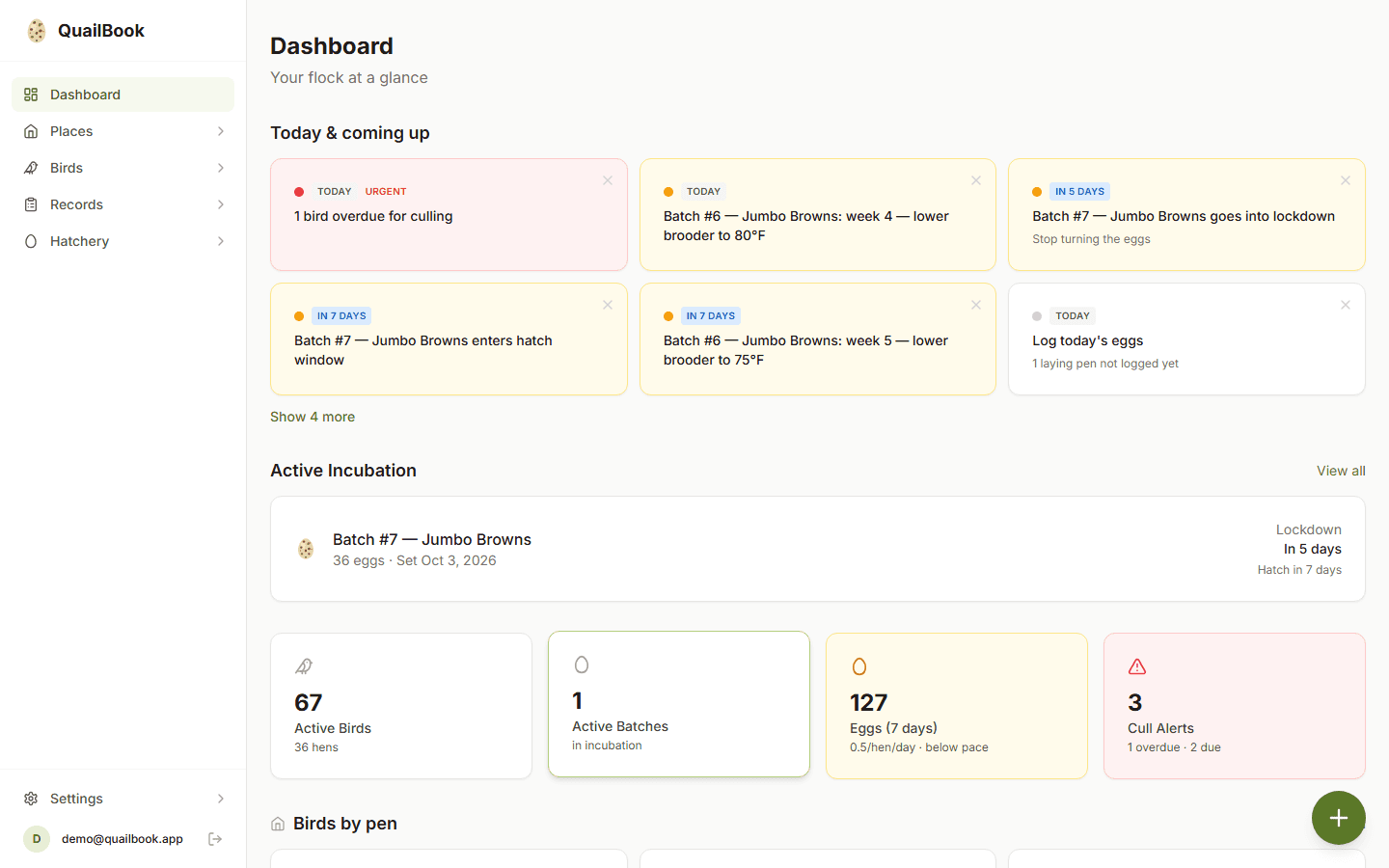The height and width of the screenshot is (868, 1389).
Task: Click demo@quailbook.app account email
Action: (x=123, y=839)
